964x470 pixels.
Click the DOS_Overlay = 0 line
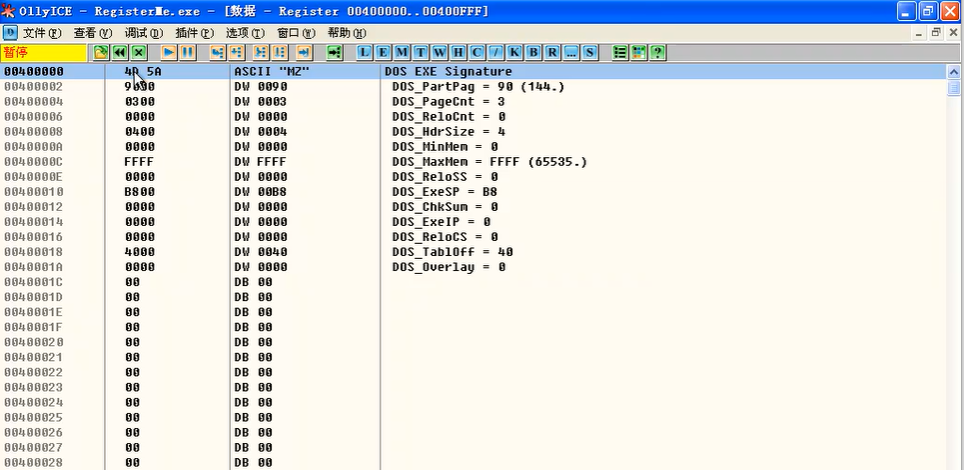point(448,267)
